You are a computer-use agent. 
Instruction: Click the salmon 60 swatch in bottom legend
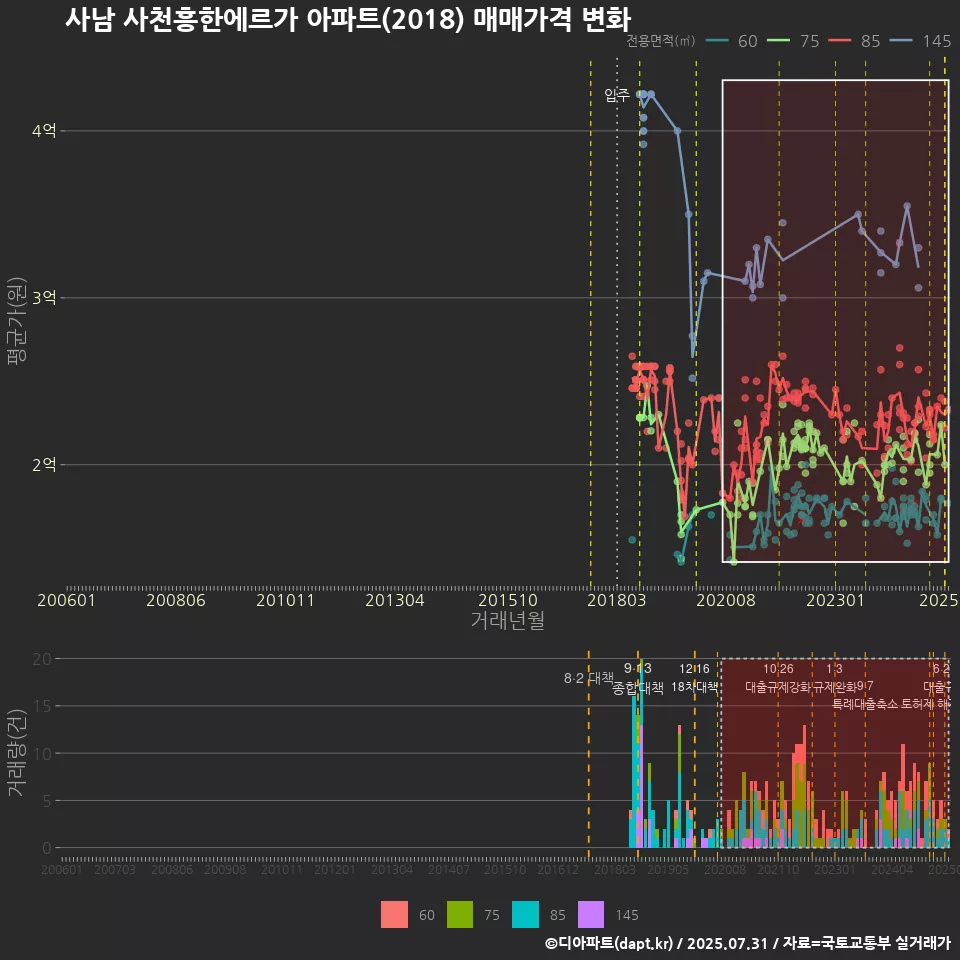[394, 914]
